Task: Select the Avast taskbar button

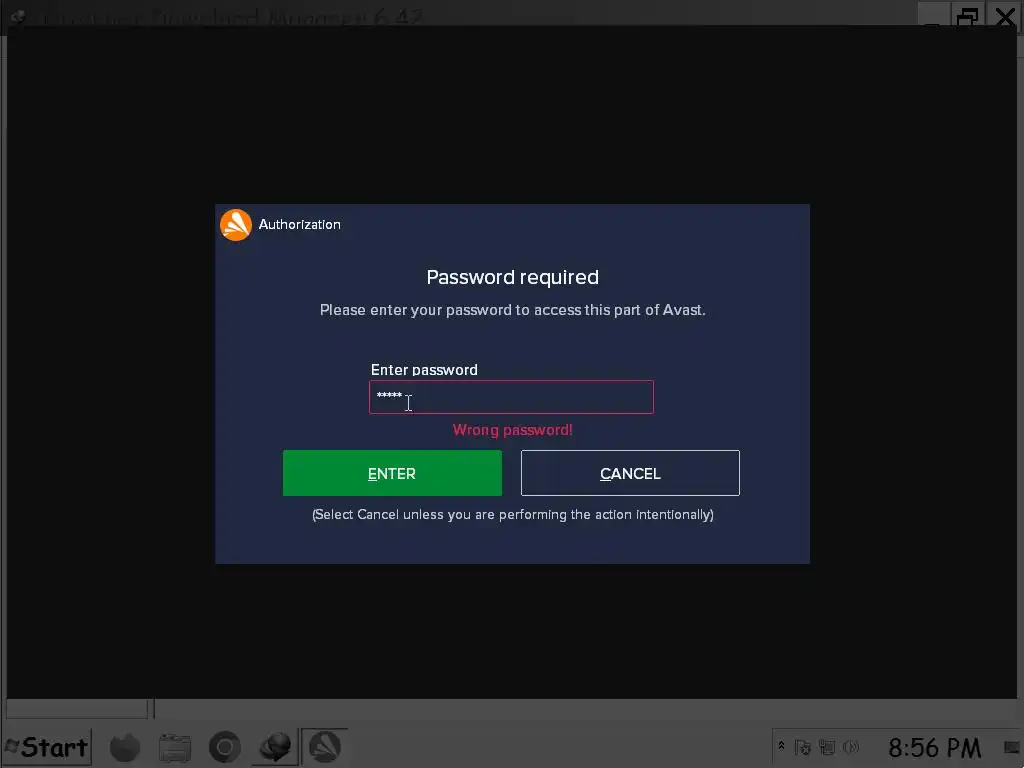Action: coord(325,747)
